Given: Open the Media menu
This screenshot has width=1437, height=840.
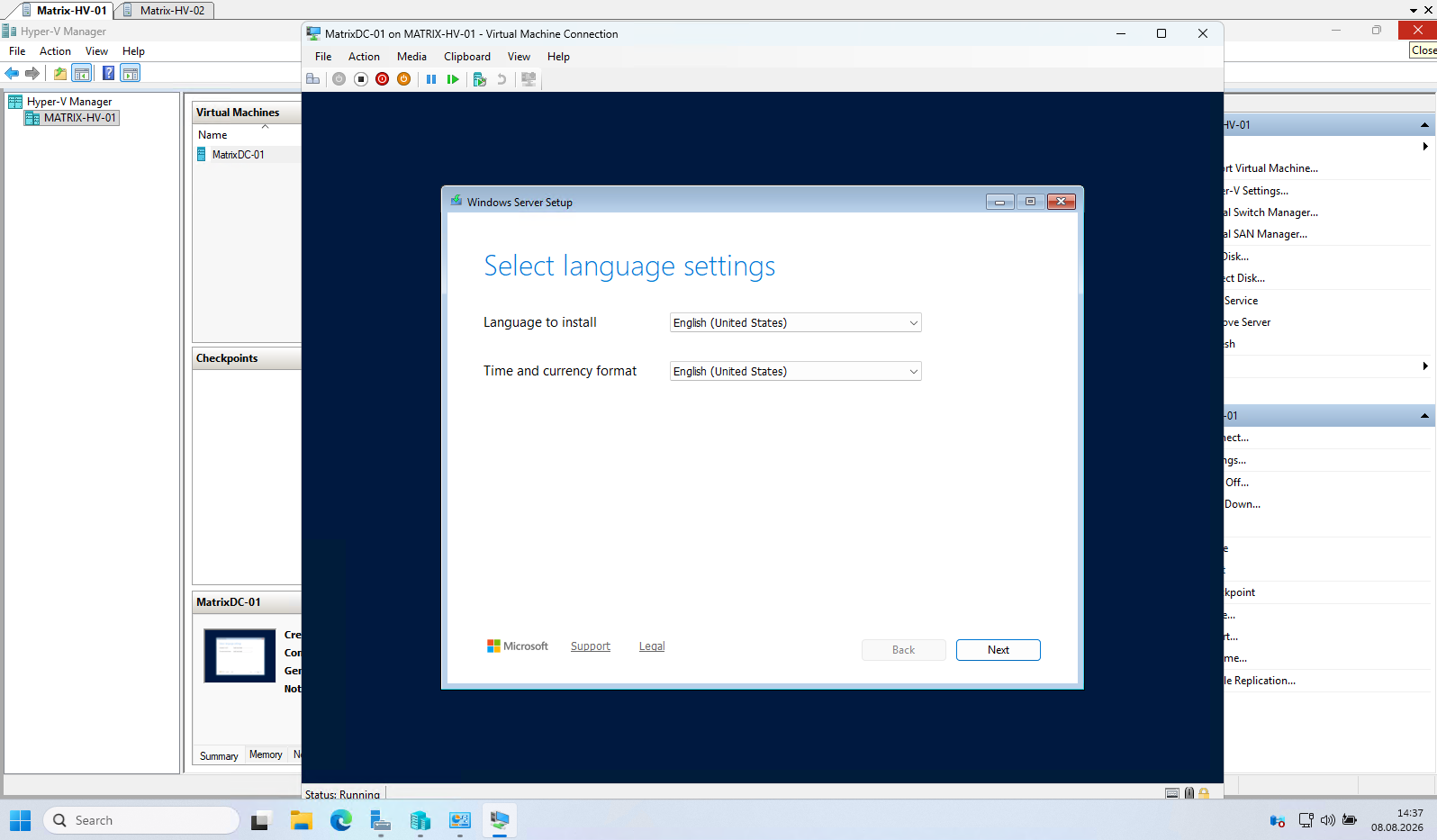Looking at the screenshot, I should point(411,57).
